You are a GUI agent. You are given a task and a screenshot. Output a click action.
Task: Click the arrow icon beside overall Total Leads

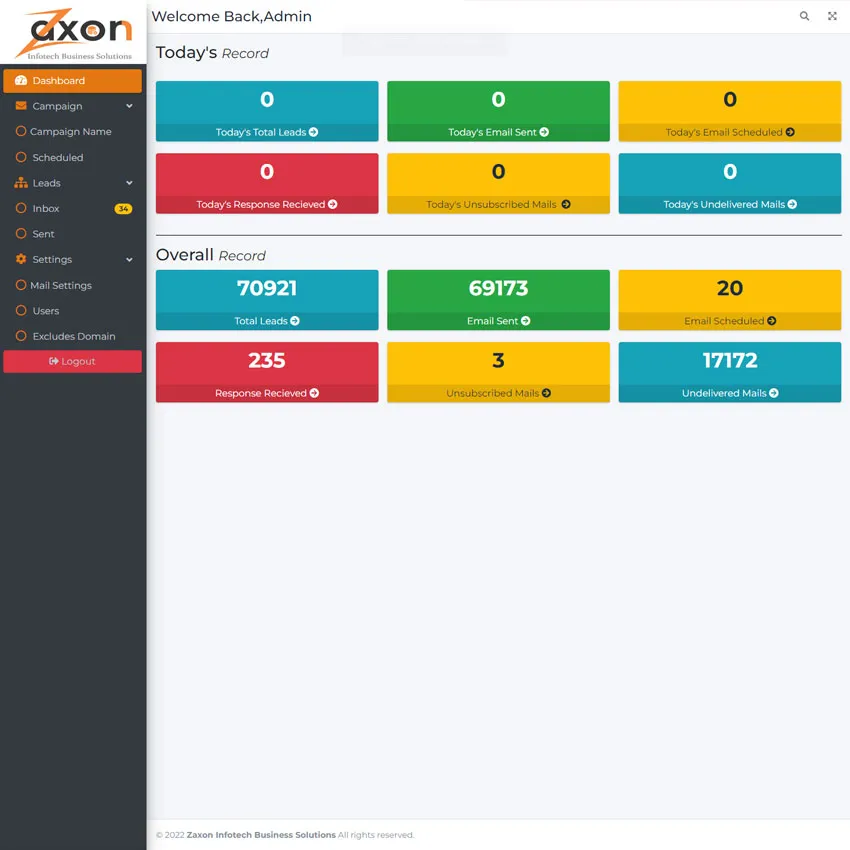pos(295,321)
